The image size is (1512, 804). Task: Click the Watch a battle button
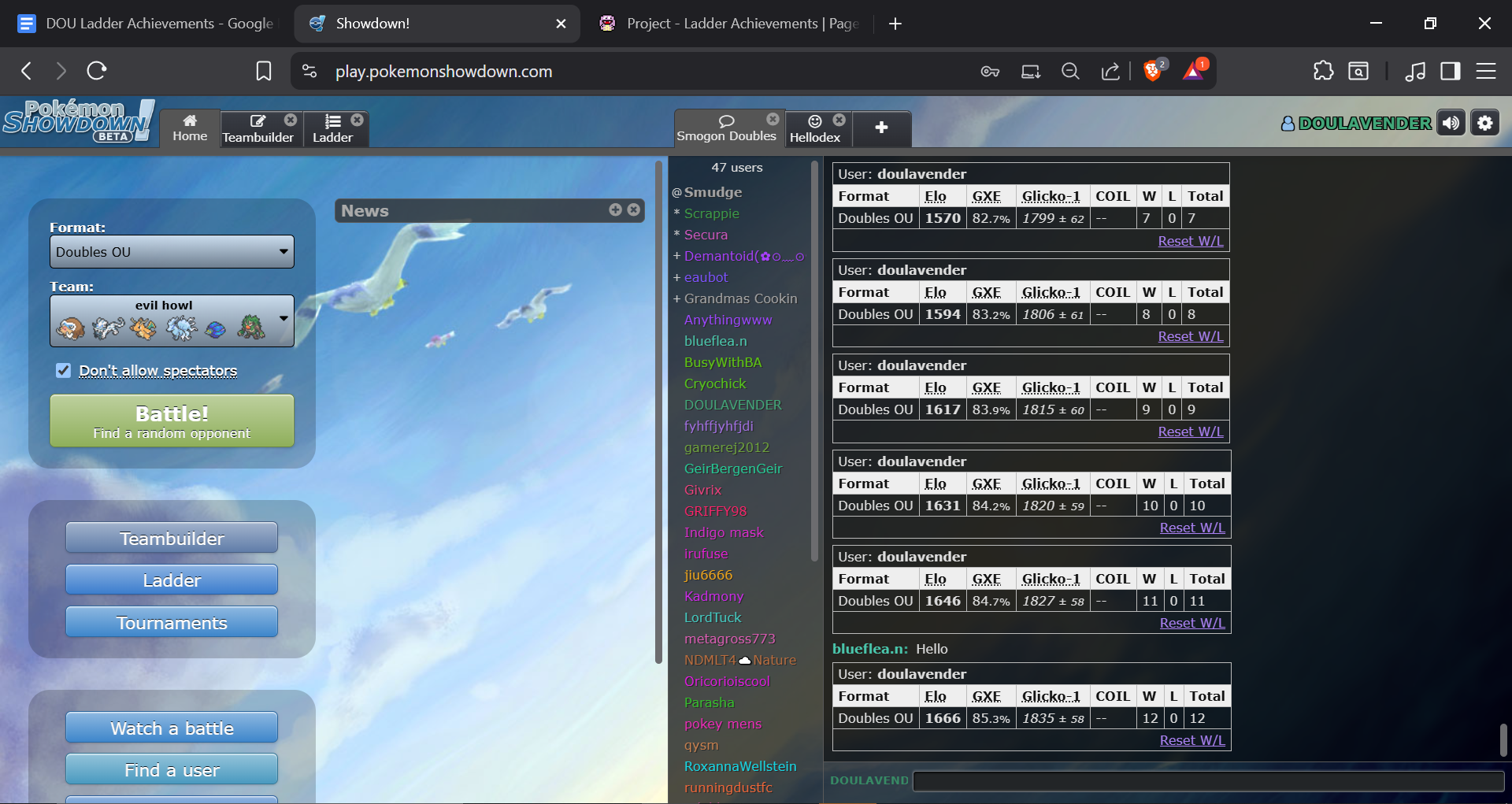pos(172,728)
